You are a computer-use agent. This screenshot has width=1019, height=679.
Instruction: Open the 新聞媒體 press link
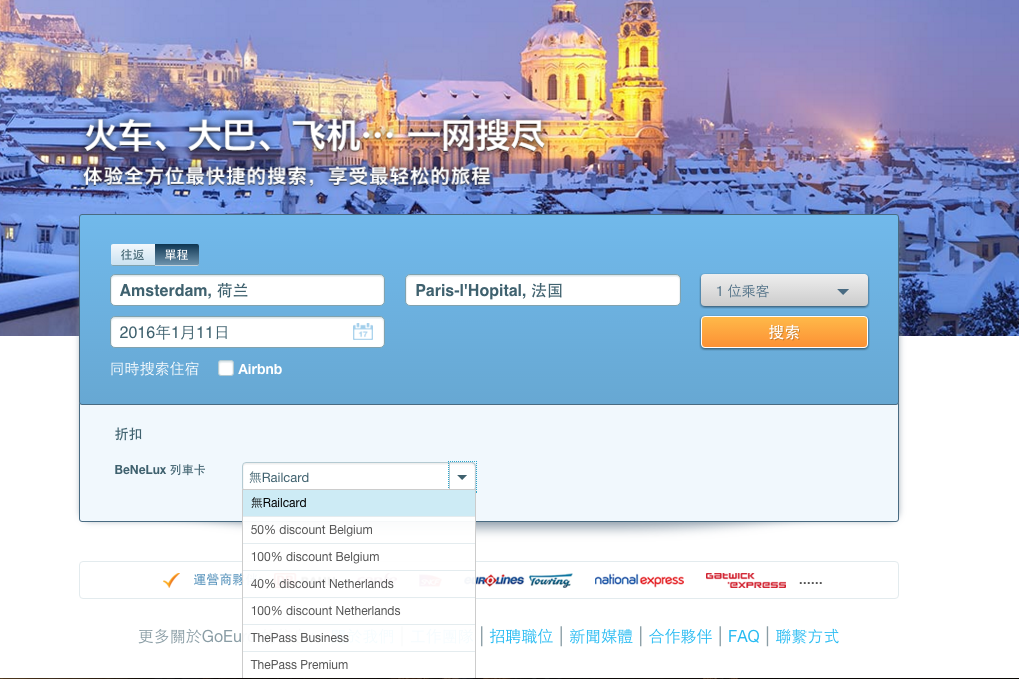600,636
